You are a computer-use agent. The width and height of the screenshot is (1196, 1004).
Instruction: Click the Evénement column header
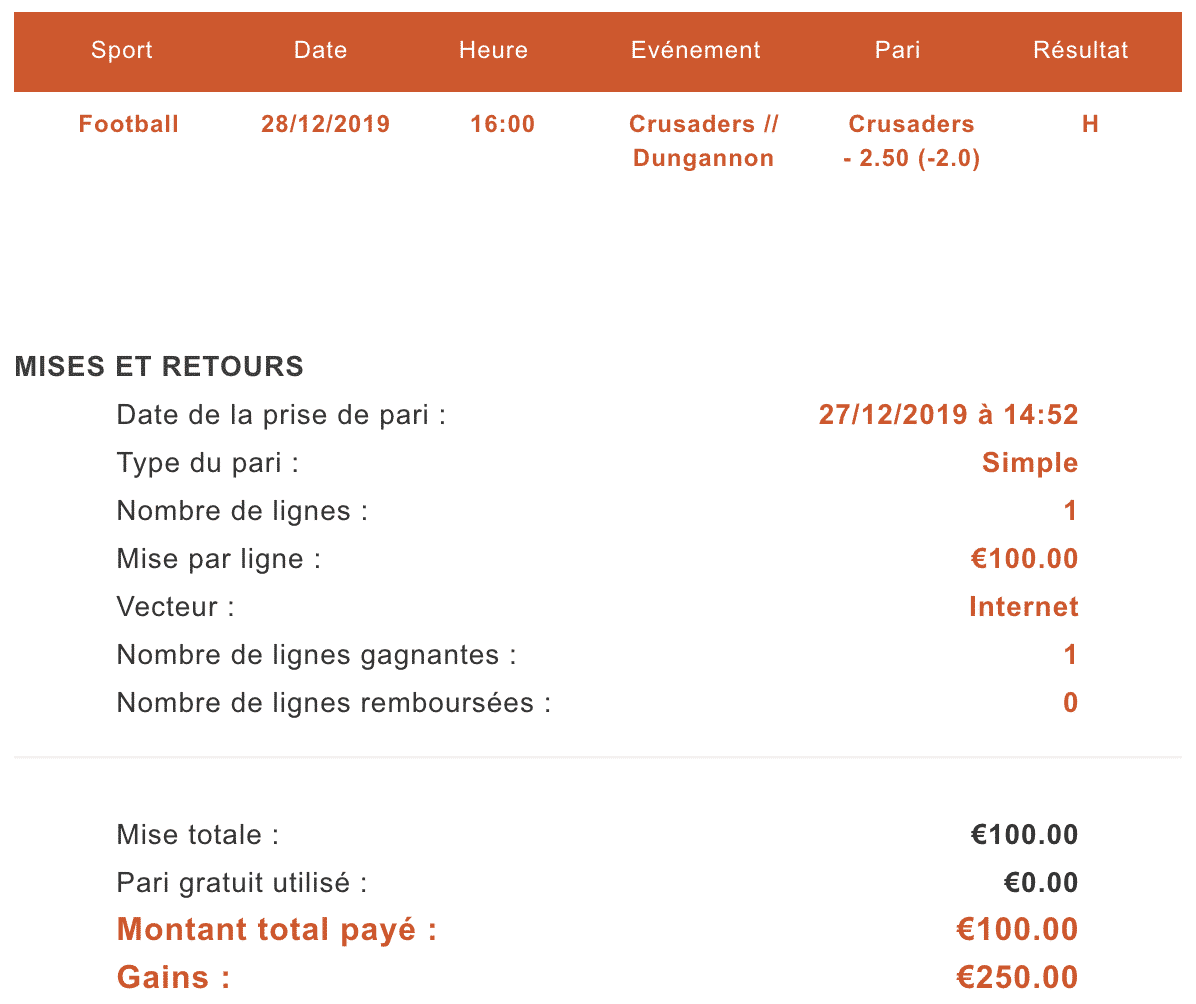[696, 50]
